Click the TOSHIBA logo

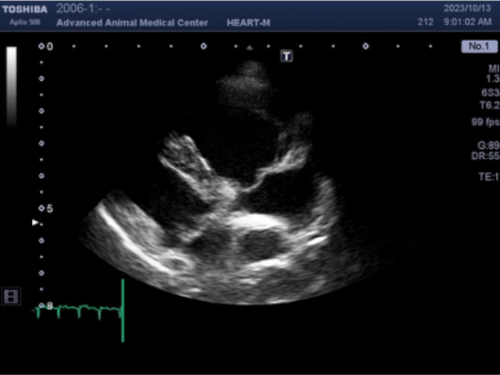pyautogui.click(x=25, y=9)
